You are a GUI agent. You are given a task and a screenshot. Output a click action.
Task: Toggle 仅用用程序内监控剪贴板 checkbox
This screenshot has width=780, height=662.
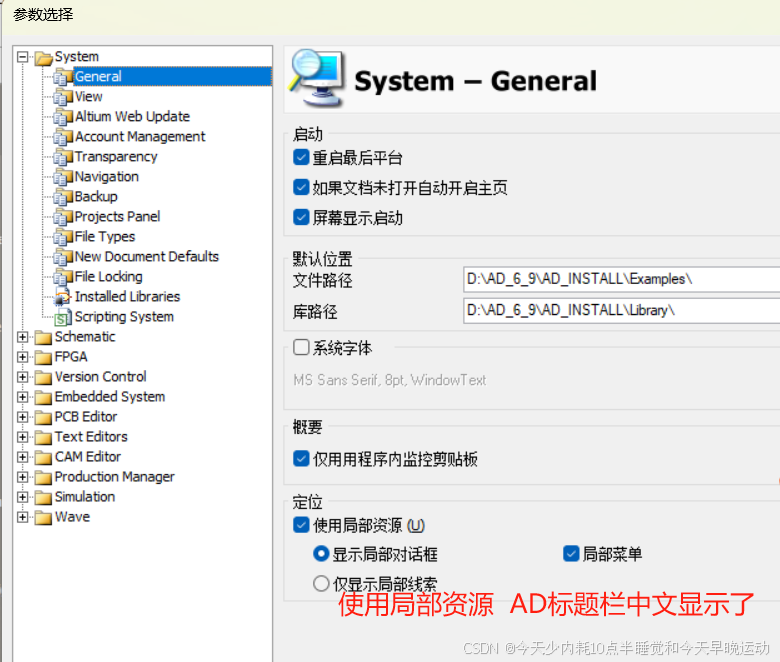[301, 458]
